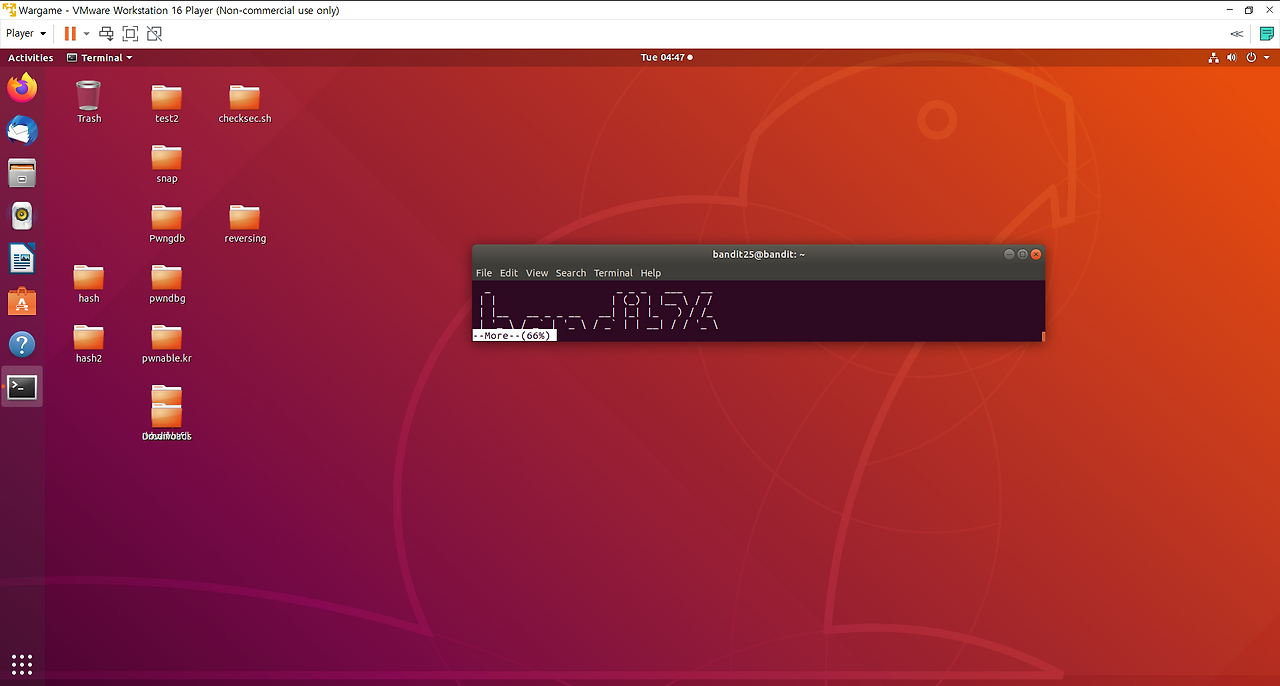Maximize the bandit25@bandit terminal window
The height and width of the screenshot is (686, 1280).
click(1022, 254)
